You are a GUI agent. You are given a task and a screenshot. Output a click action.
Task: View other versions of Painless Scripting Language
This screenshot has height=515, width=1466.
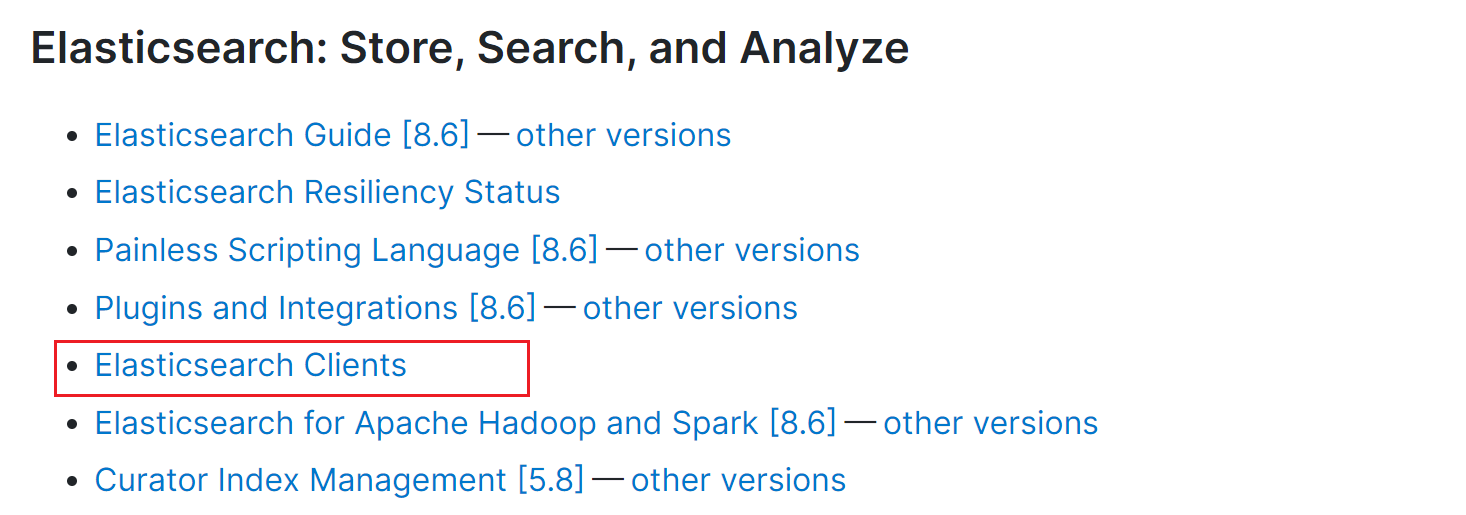click(752, 250)
